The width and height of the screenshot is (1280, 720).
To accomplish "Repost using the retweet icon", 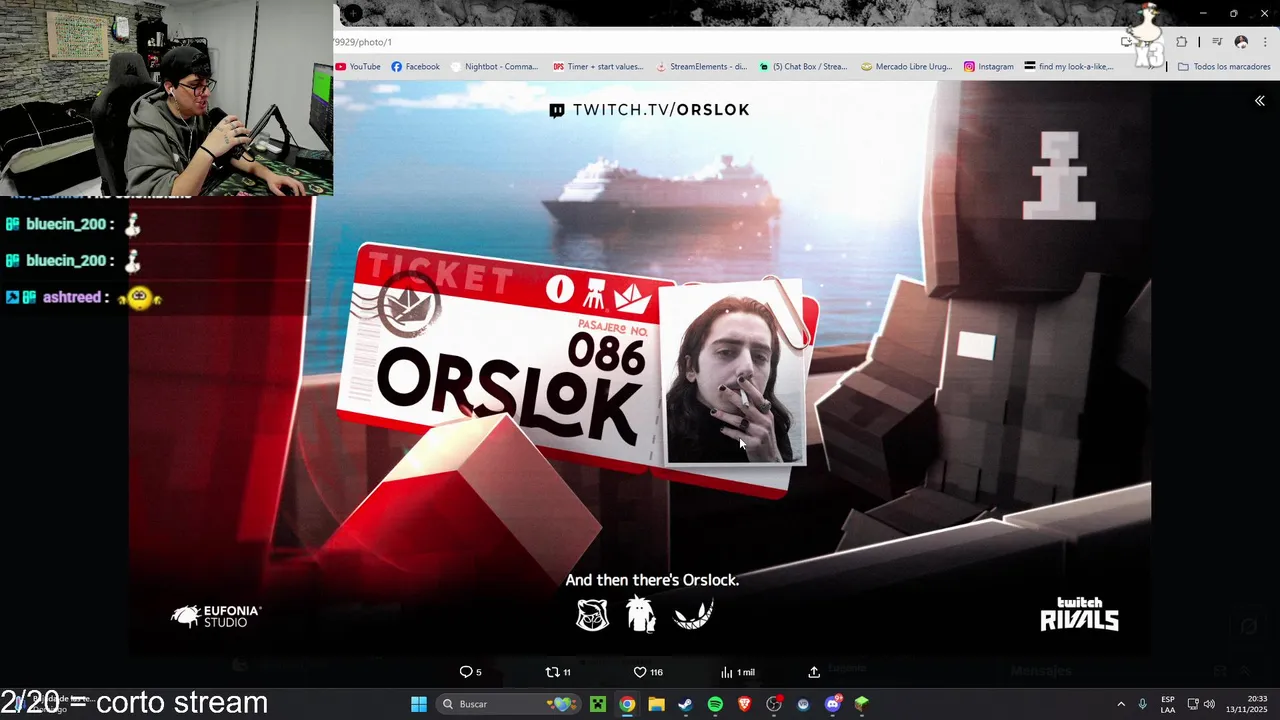I will (557, 672).
